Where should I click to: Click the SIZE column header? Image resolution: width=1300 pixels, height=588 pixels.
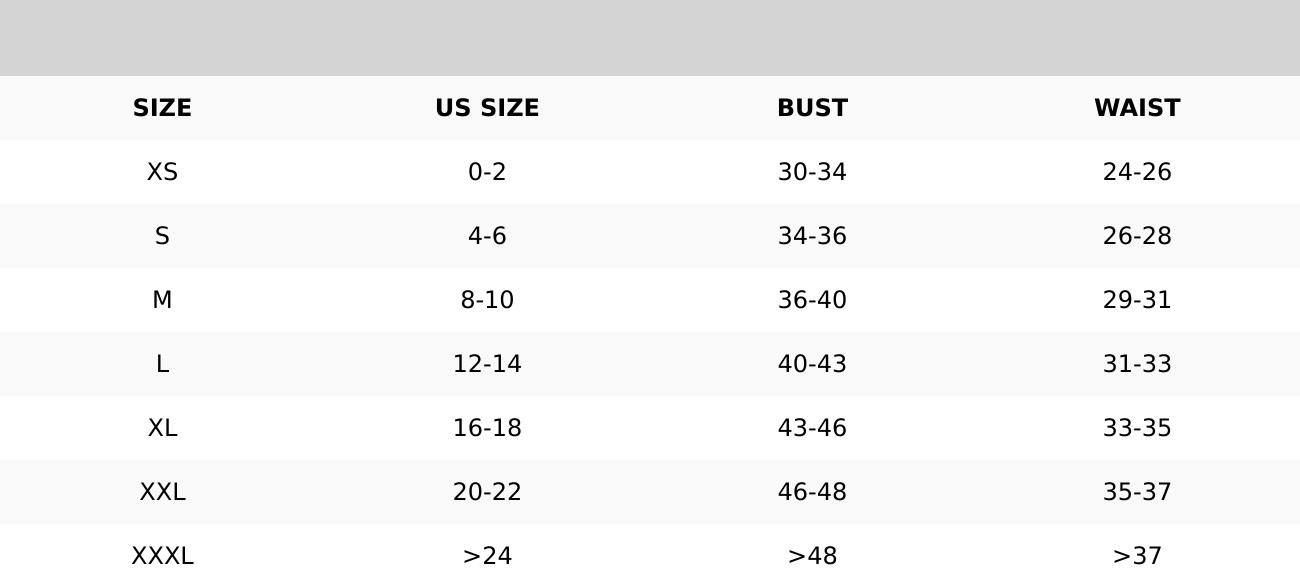162,108
